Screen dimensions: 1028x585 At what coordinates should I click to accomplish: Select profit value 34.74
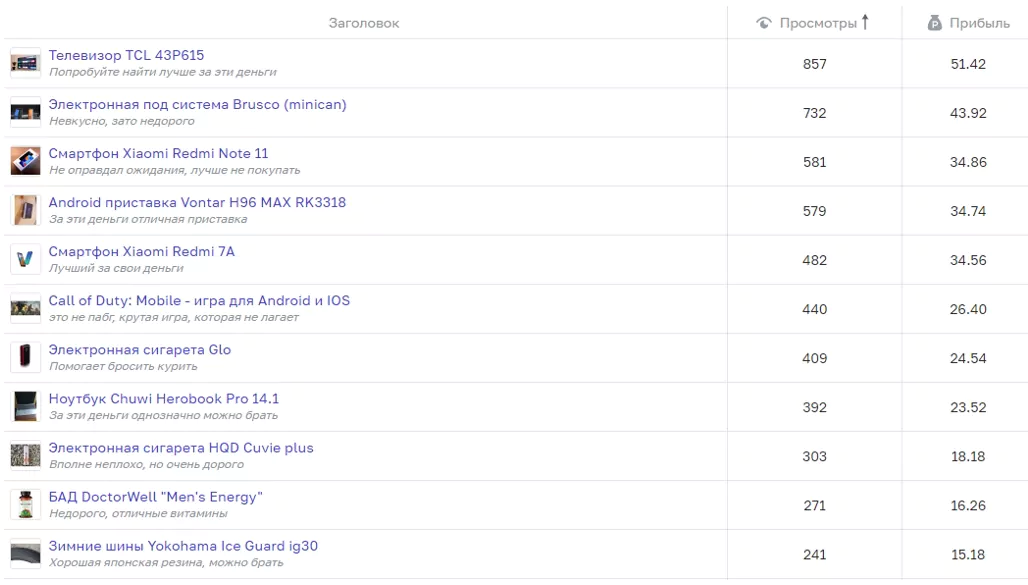pos(968,211)
